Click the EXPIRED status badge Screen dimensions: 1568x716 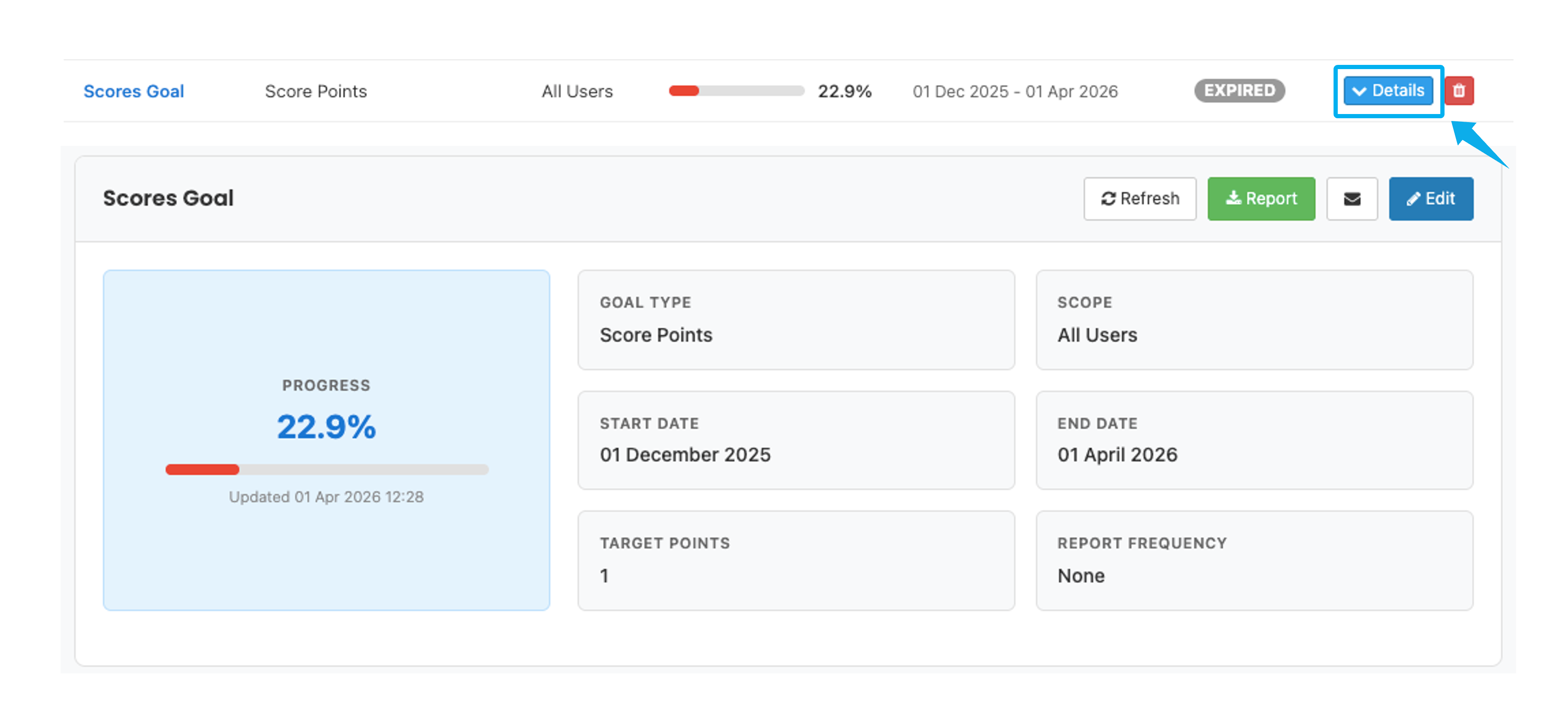click(x=1239, y=91)
